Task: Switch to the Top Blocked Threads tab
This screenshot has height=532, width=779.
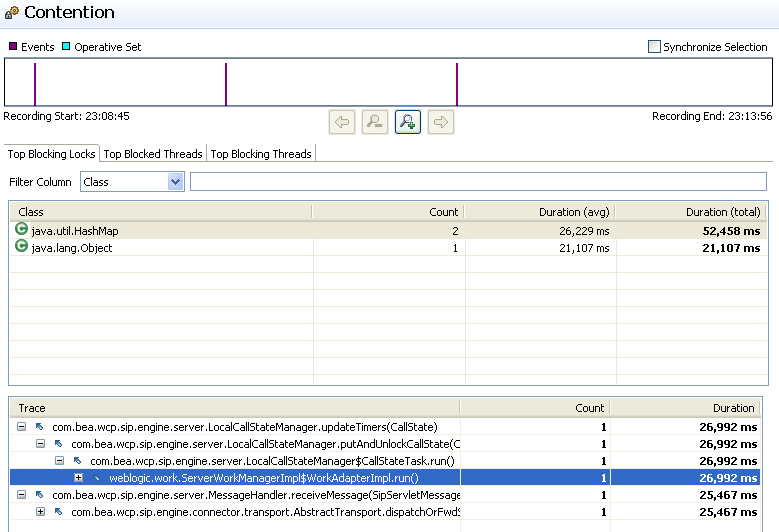Action: 153,154
